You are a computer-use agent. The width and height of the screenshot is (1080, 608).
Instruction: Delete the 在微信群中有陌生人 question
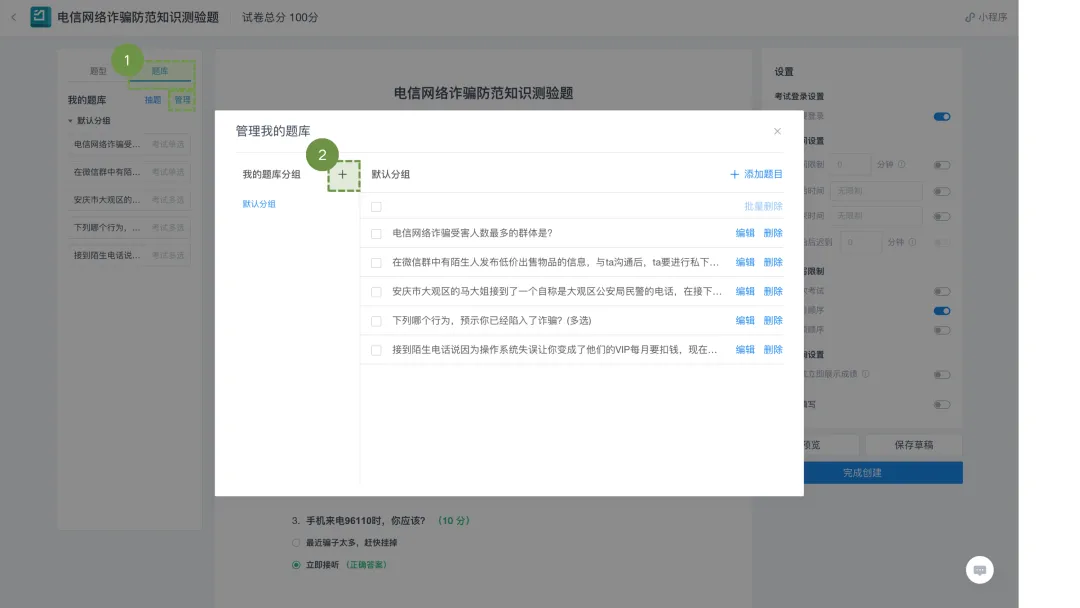coord(773,262)
